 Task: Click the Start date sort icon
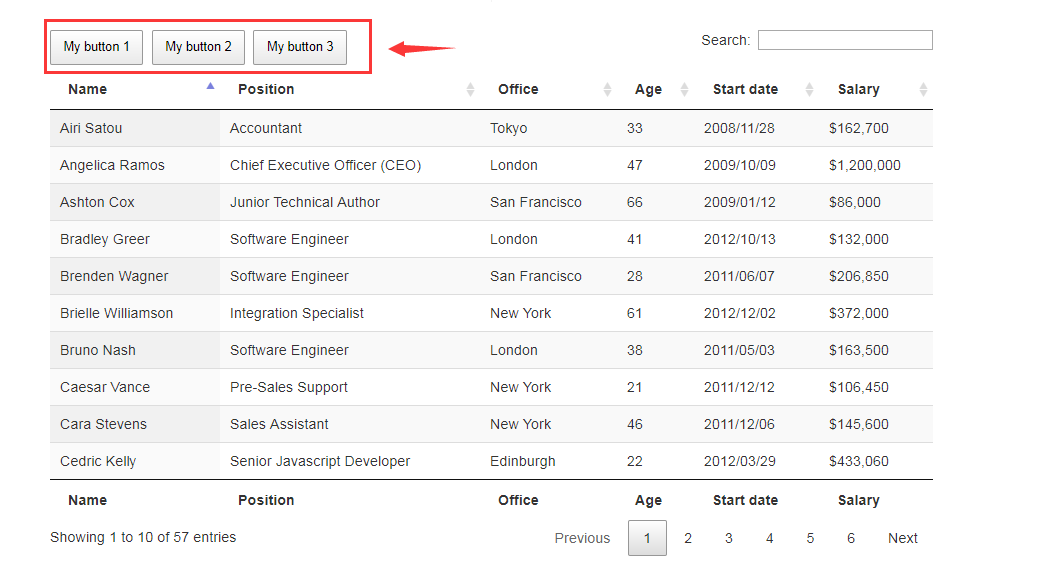pyautogui.click(x=810, y=90)
